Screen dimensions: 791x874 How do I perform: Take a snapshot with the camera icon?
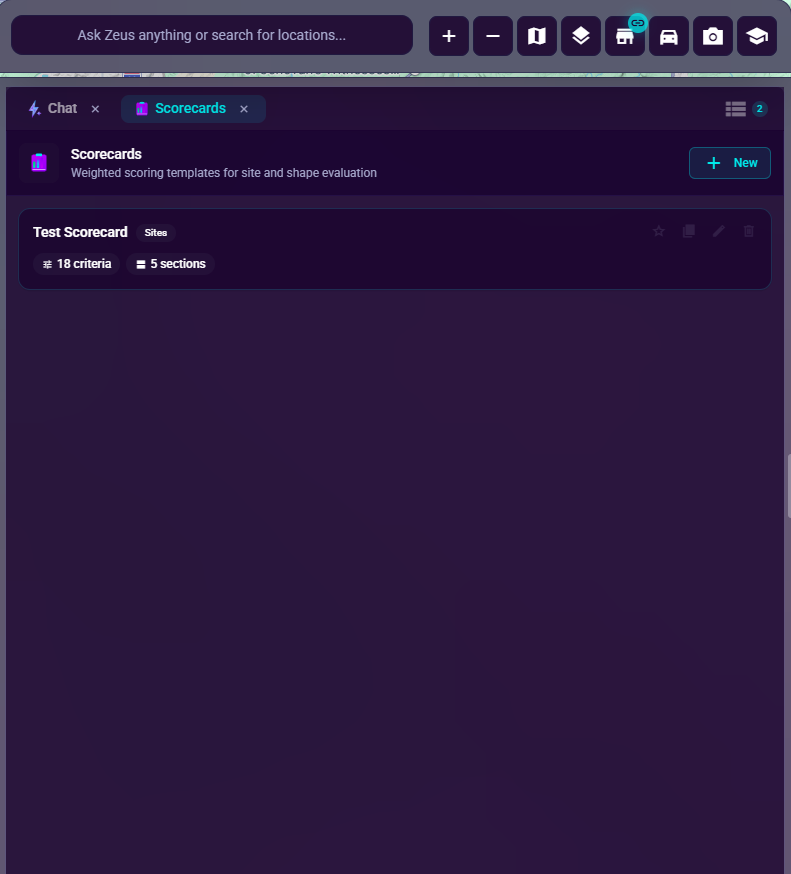tap(713, 36)
